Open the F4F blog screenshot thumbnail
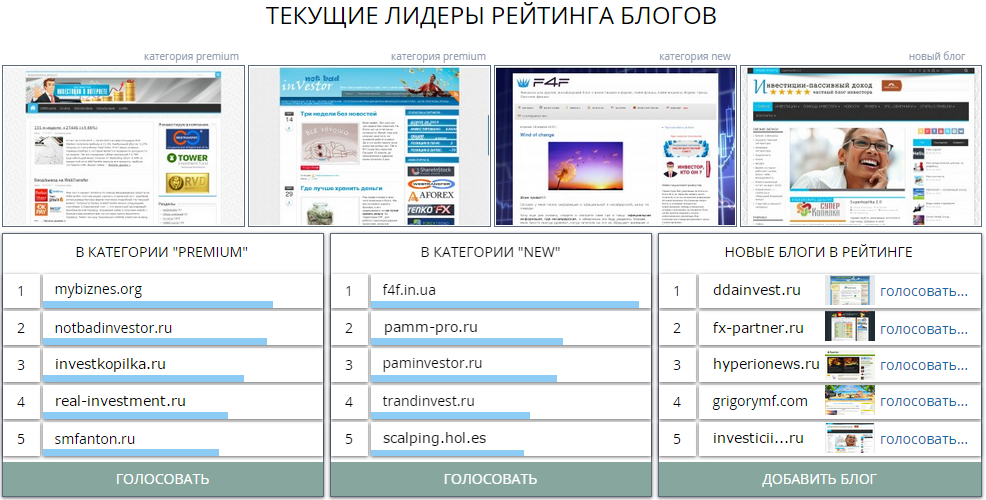Image resolution: width=986 pixels, height=500 pixels. click(x=615, y=146)
